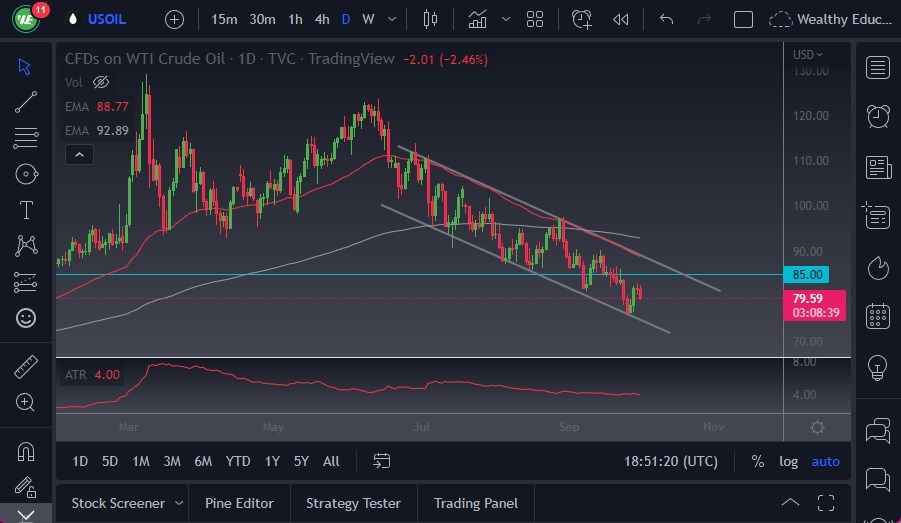Expand the timeframe interval dropdown arrow

coord(392,19)
